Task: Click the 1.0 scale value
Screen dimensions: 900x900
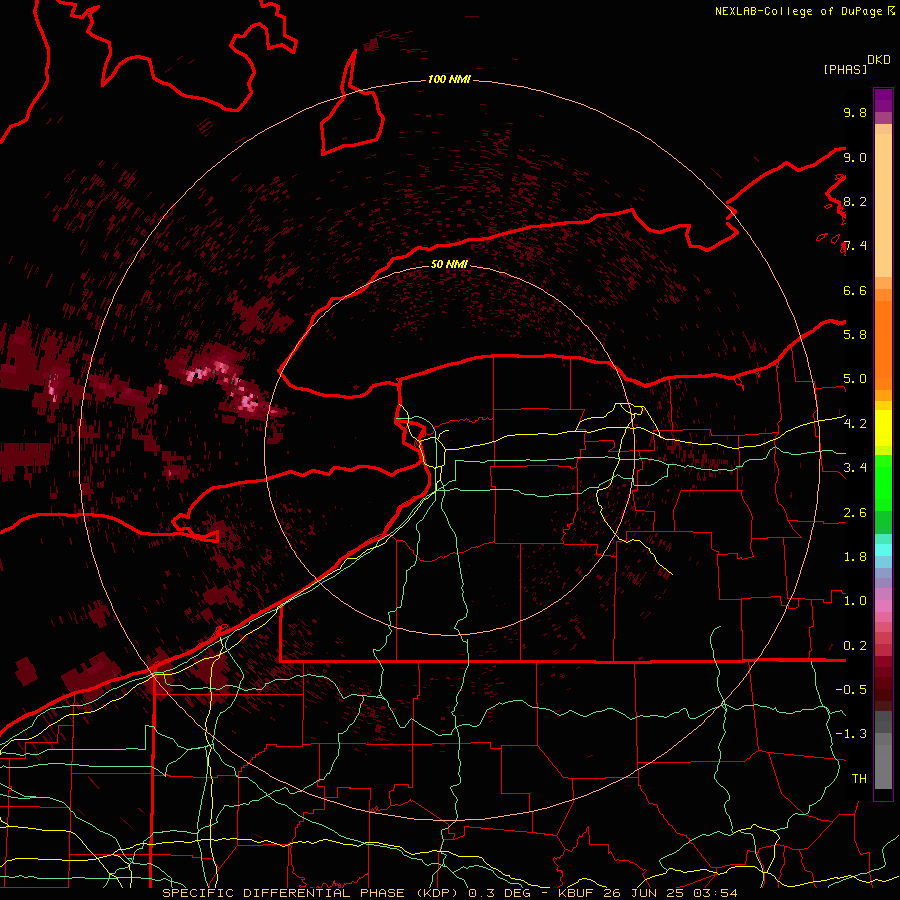Action: click(x=855, y=601)
